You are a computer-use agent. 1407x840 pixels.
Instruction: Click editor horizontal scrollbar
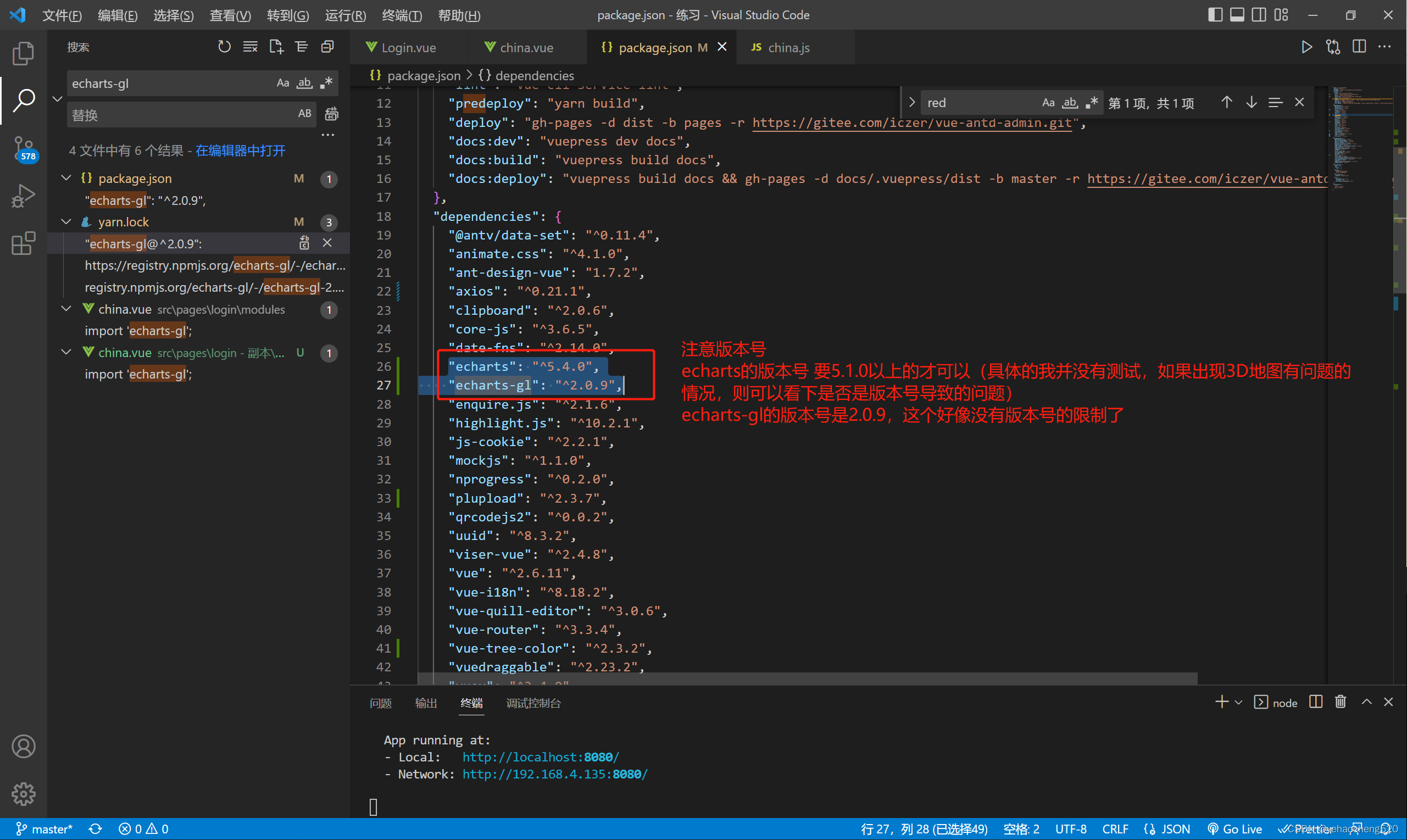pos(808,678)
